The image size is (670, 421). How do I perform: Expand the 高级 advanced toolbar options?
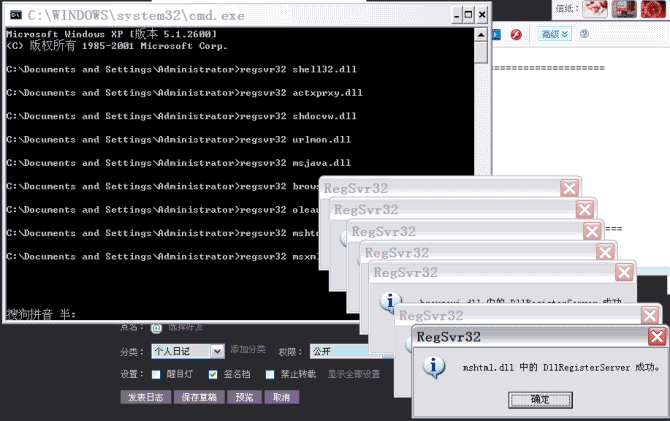[554, 34]
